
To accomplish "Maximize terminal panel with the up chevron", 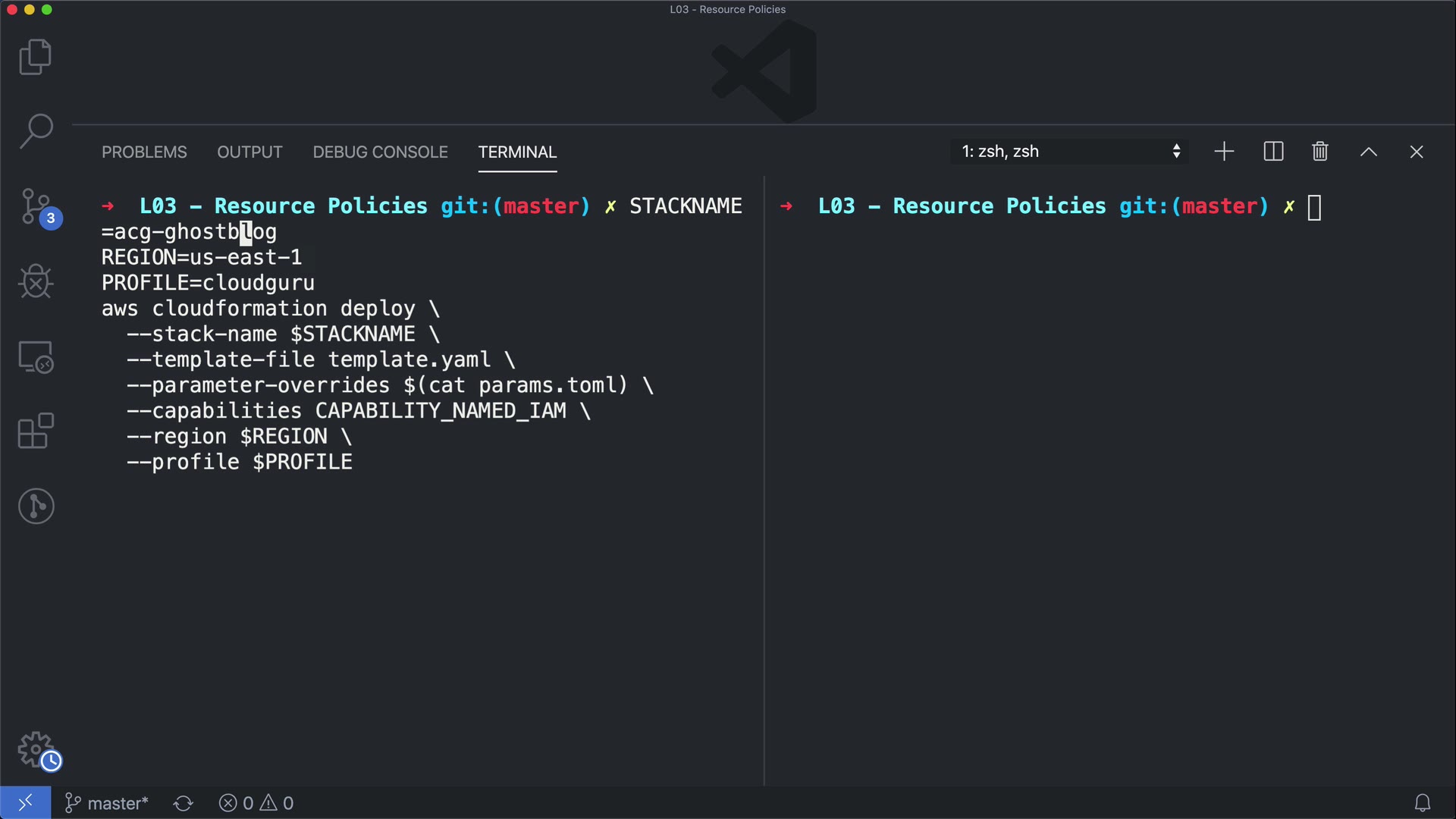I will point(1368,152).
